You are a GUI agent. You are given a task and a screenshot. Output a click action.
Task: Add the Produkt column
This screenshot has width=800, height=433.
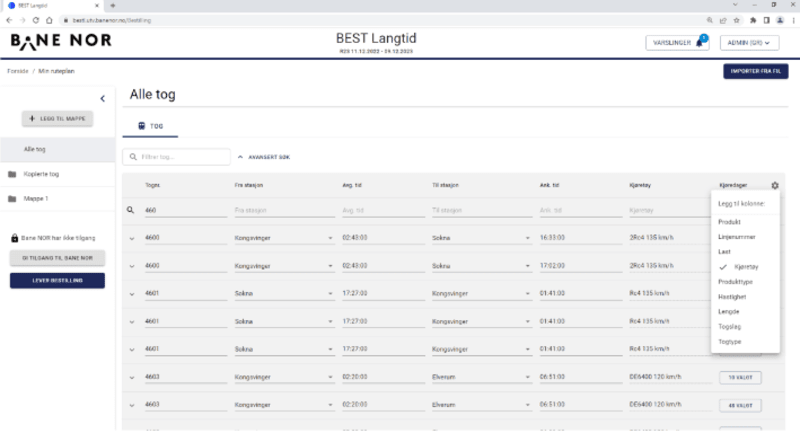pos(745,222)
